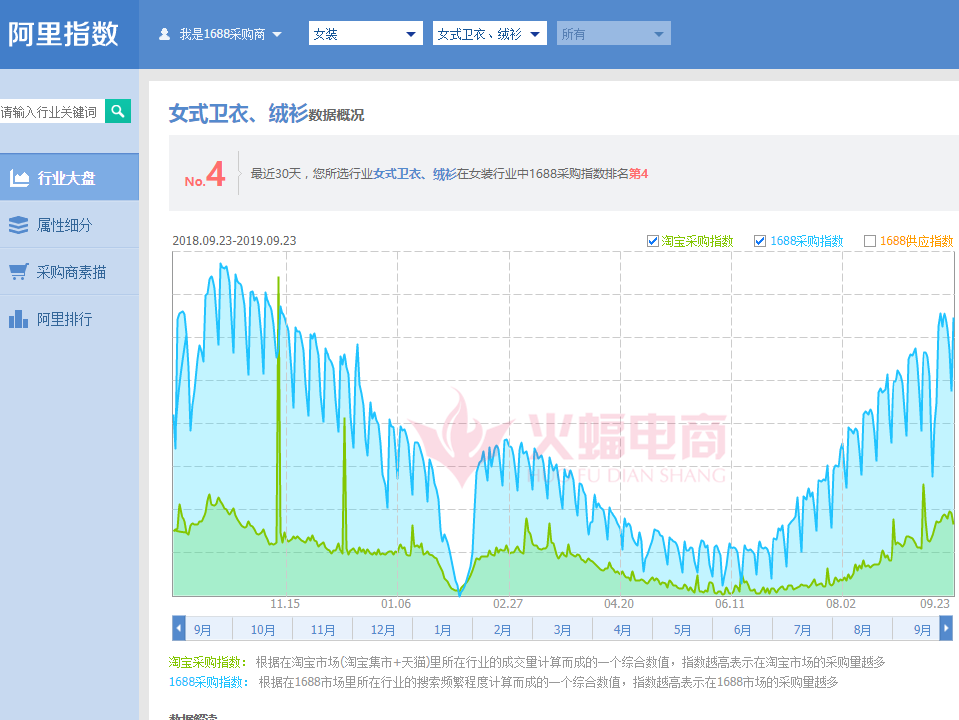This screenshot has height=720, width=959.
Task: Select 3月 on the month timeline
Action: (x=562, y=629)
